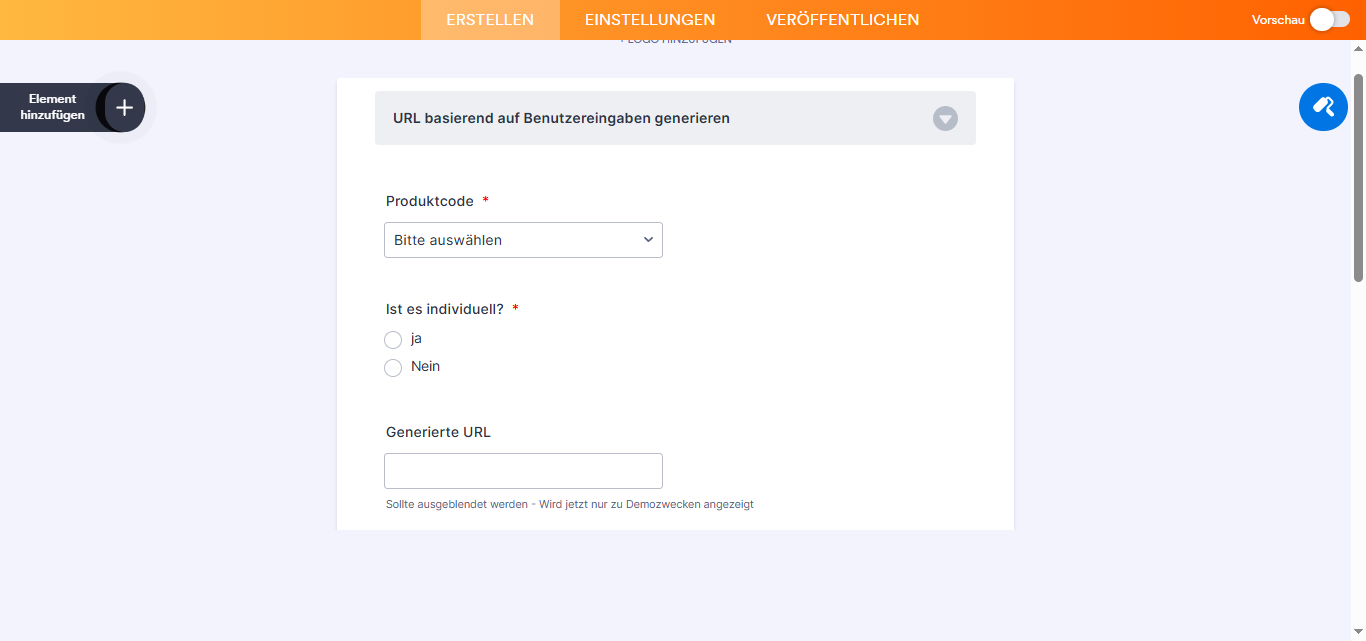Viewport: 1366px width, 641px height.
Task: Click the dropdown arrow inside the Produktcode select
Action: (x=646, y=239)
